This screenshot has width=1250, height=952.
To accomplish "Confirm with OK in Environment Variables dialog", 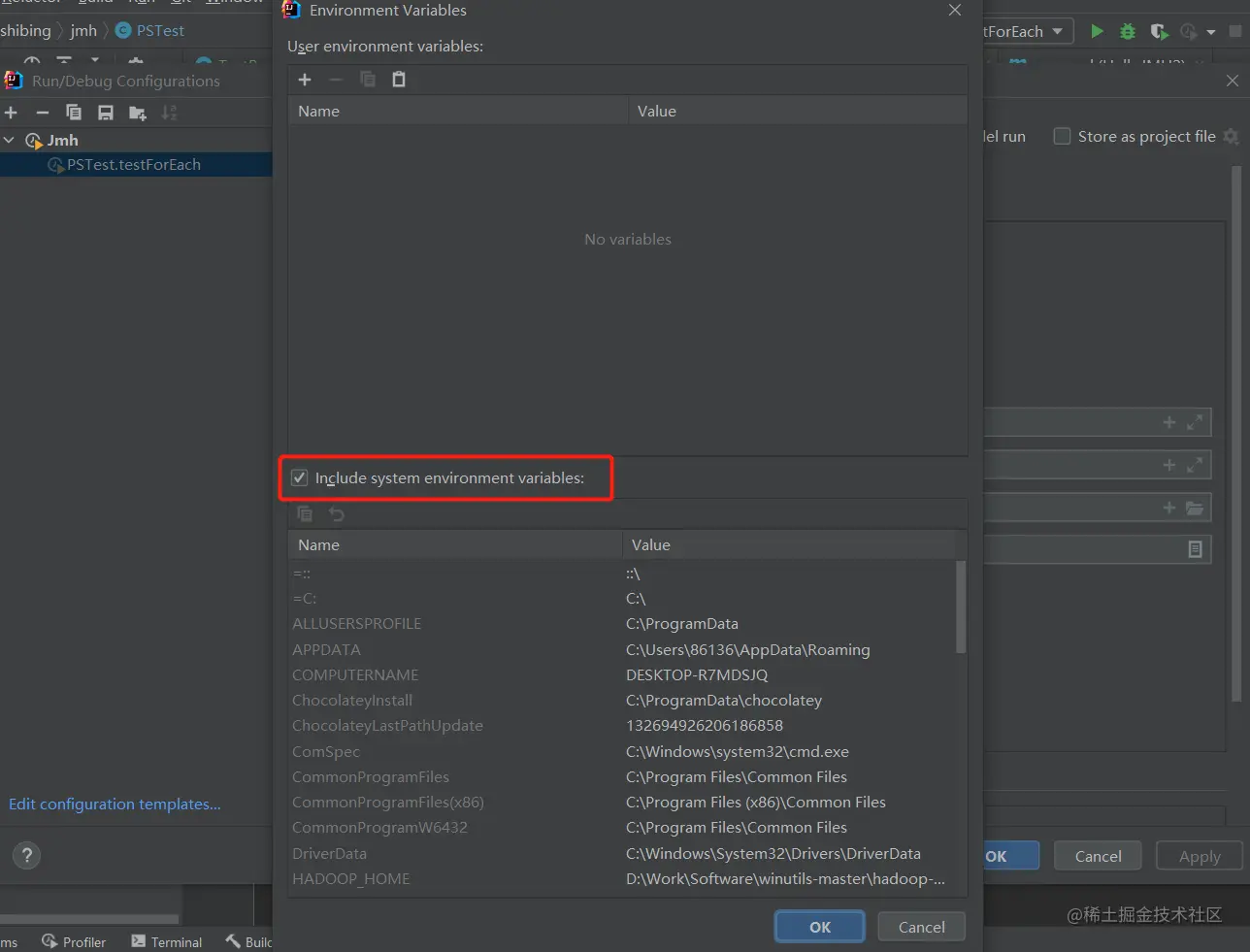I will click(x=819, y=926).
